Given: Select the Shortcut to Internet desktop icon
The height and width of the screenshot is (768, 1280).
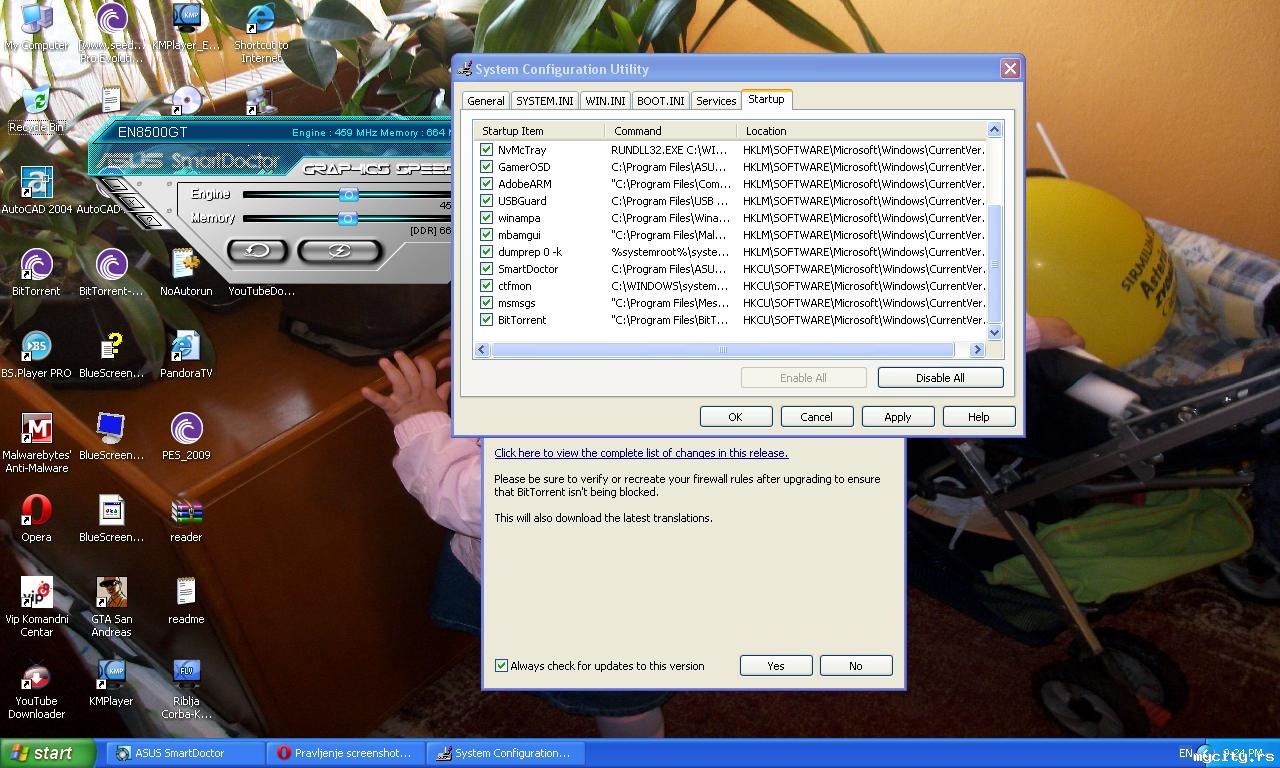Looking at the screenshot, I should click(x=261, y=33).
